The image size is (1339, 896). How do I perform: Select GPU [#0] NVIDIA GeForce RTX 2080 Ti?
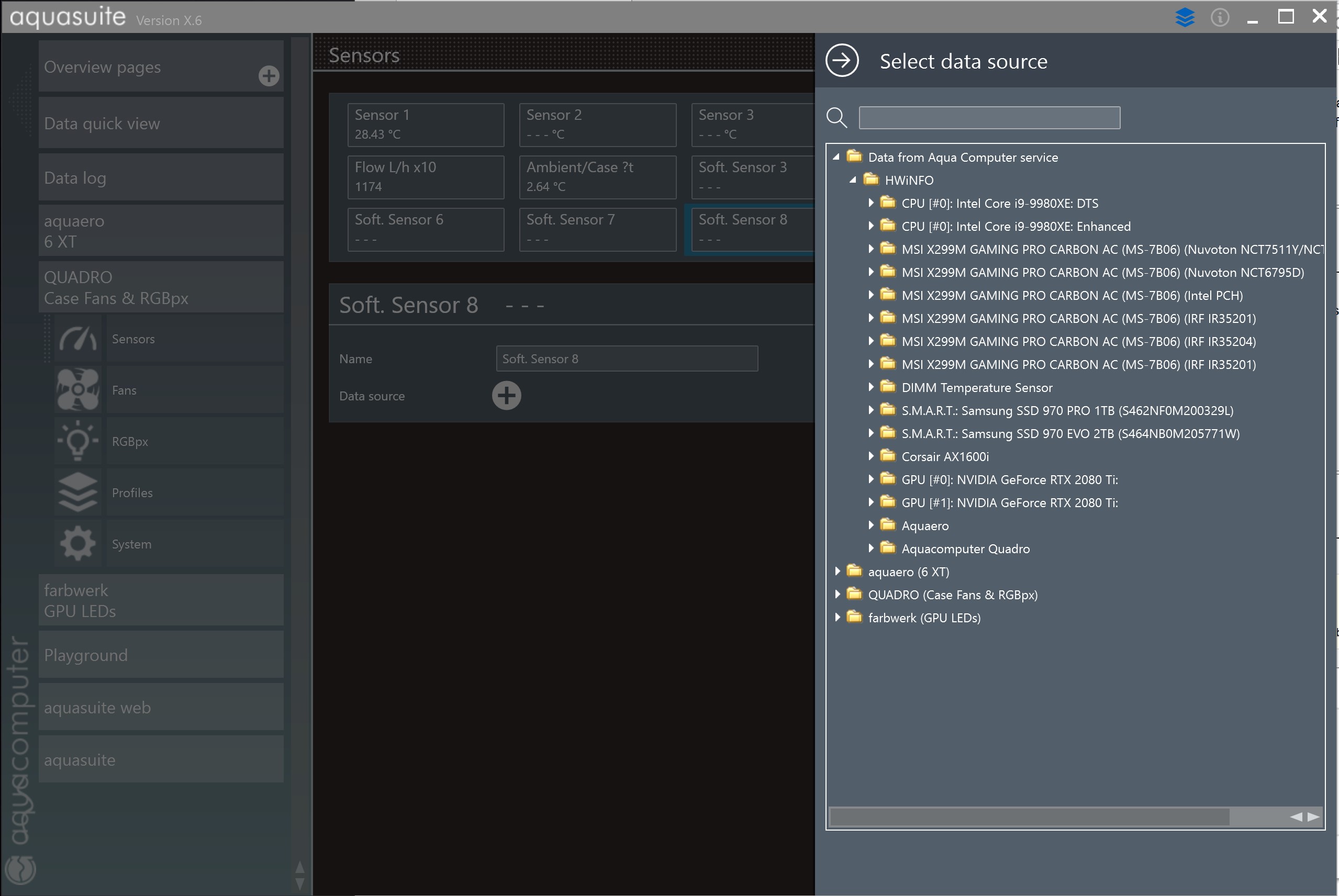click(x=1009, y=479)
